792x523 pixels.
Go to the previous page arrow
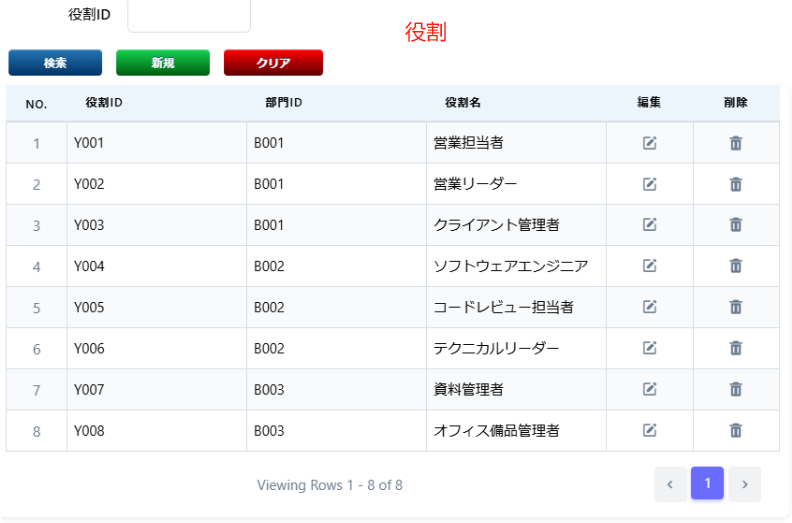pyautogui.click(x=670, y=484)
